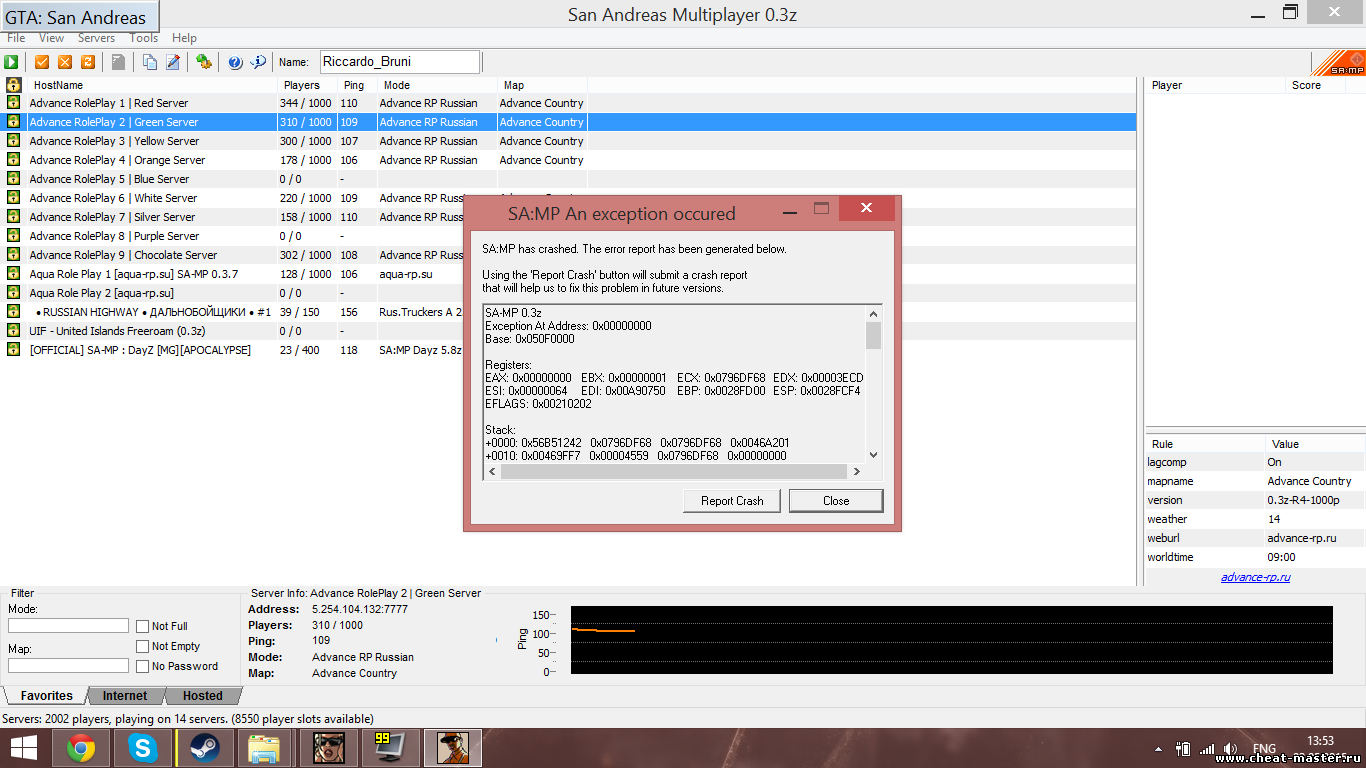The width and height of the screenshot is (1366, 768).
Task: Click the worldtime rule row
Action: tap(1255, 557)
